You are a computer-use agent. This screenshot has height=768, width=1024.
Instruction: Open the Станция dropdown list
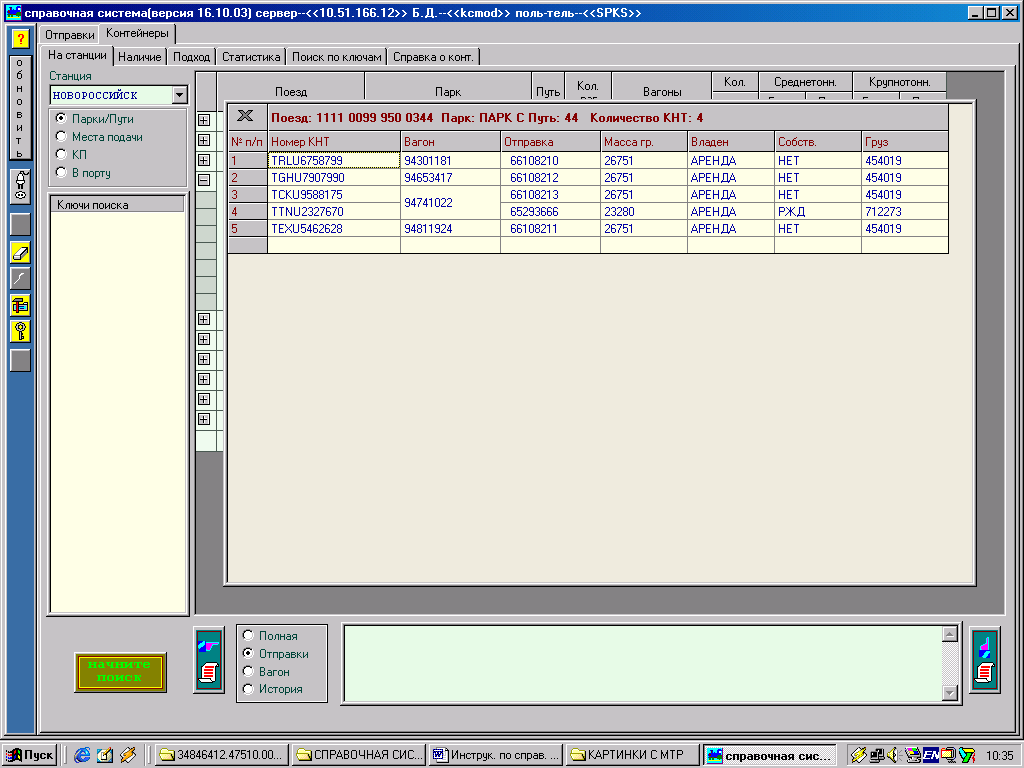tap(179, 95)
